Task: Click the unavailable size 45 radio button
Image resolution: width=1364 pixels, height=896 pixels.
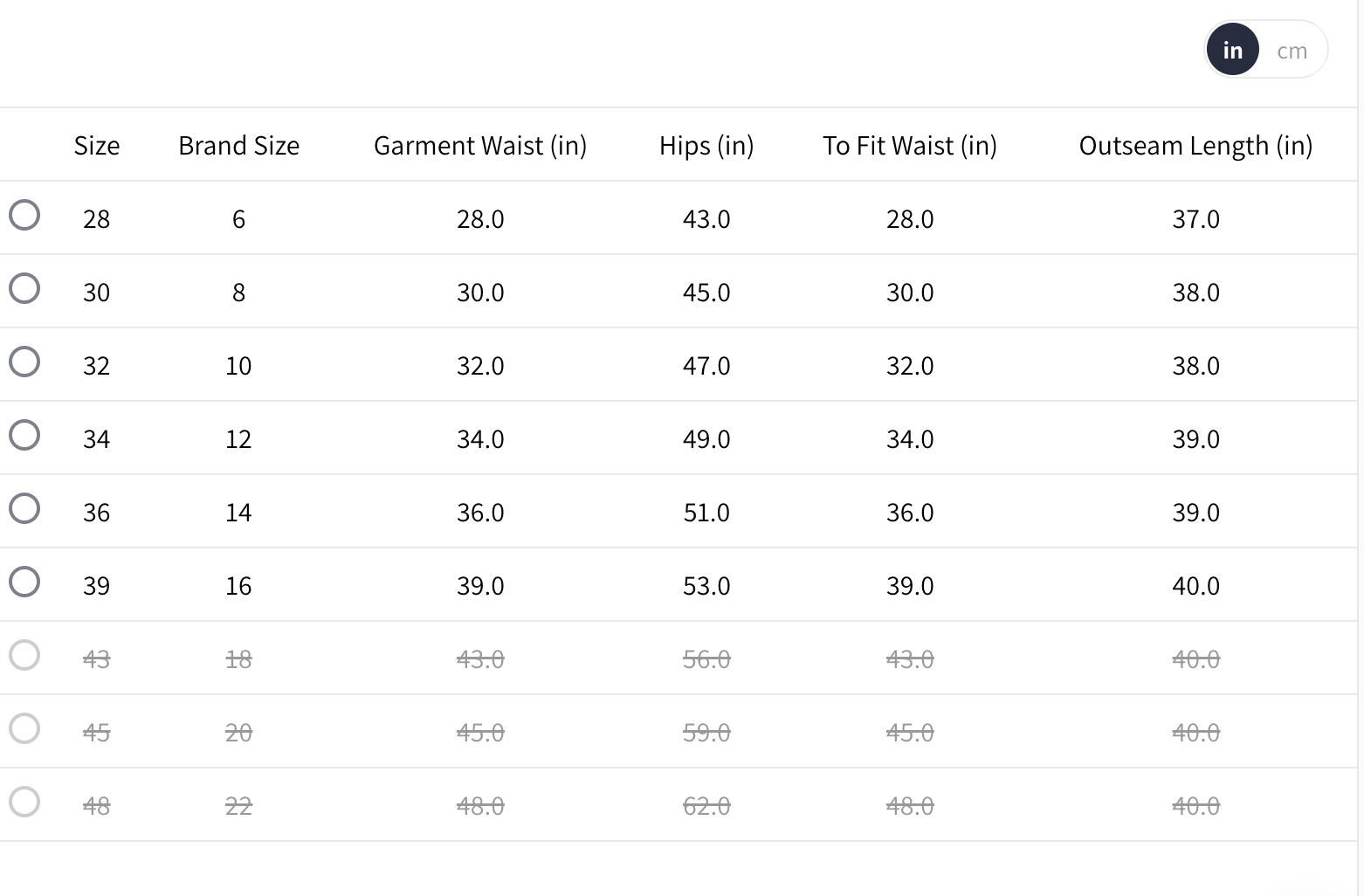Action: [x=24, y=728]
